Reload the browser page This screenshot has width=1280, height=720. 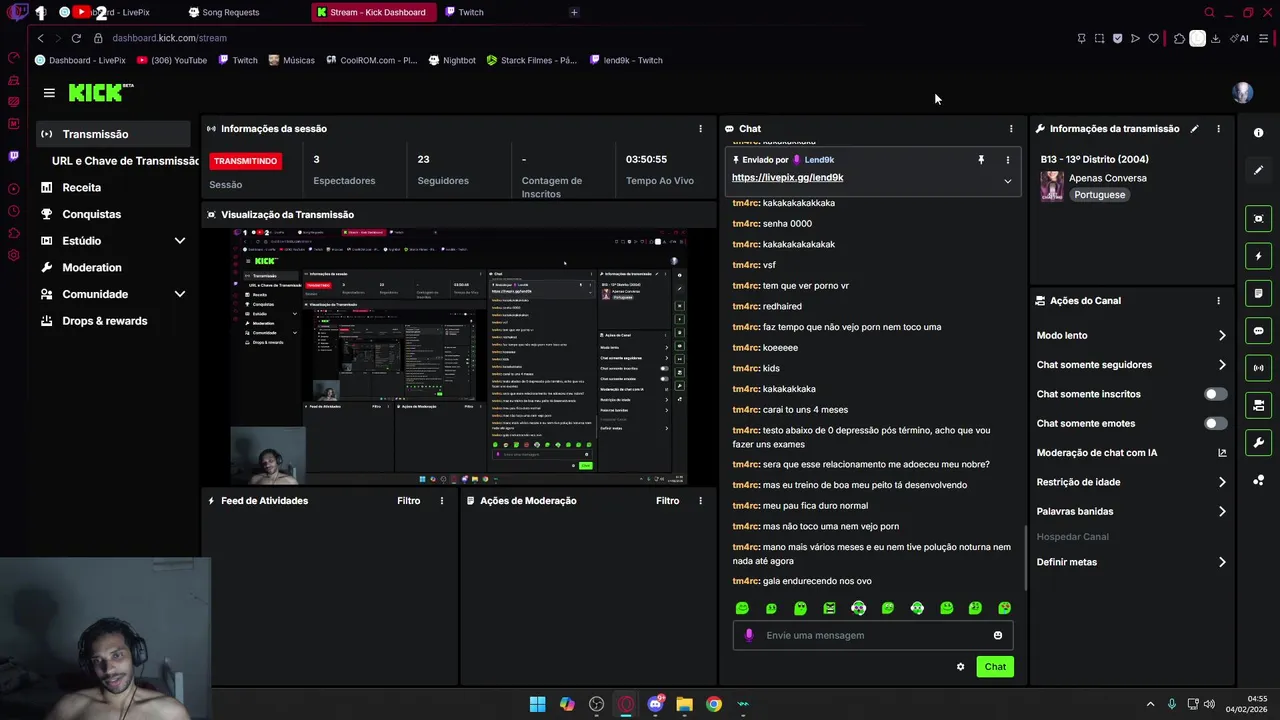click(x=76, y=38)
